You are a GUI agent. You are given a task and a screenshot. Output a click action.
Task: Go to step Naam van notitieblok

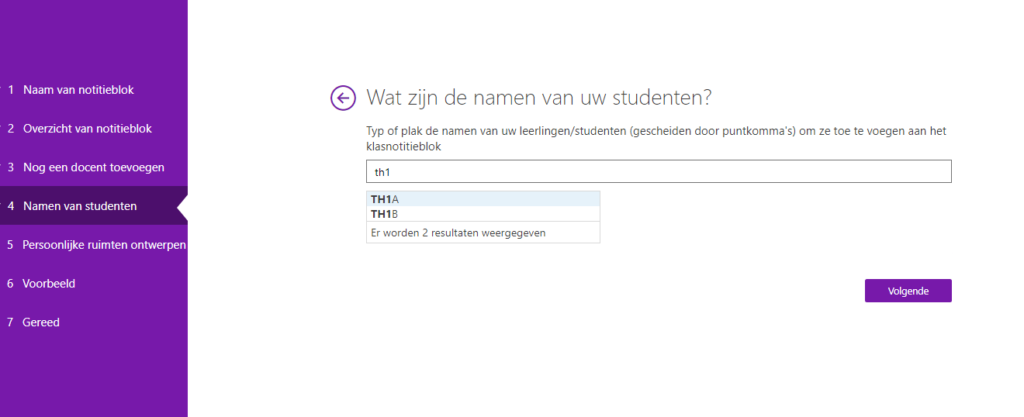coord(78,90)
